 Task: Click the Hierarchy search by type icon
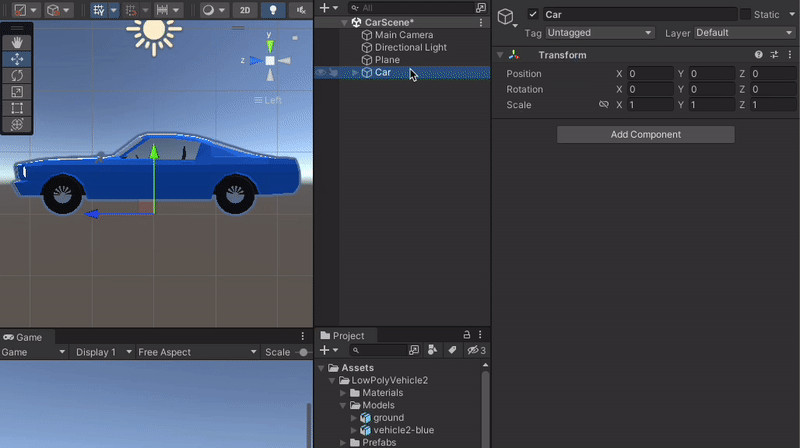[481, 8]
